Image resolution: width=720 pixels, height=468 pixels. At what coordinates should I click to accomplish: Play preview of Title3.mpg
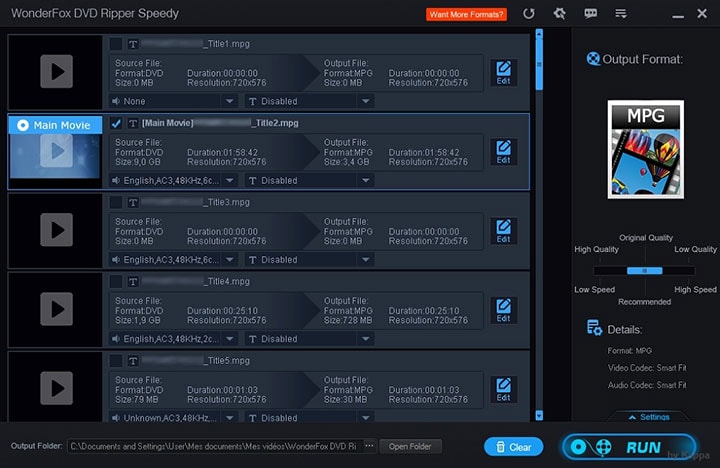pyautogui.click(x=56, y=230)
